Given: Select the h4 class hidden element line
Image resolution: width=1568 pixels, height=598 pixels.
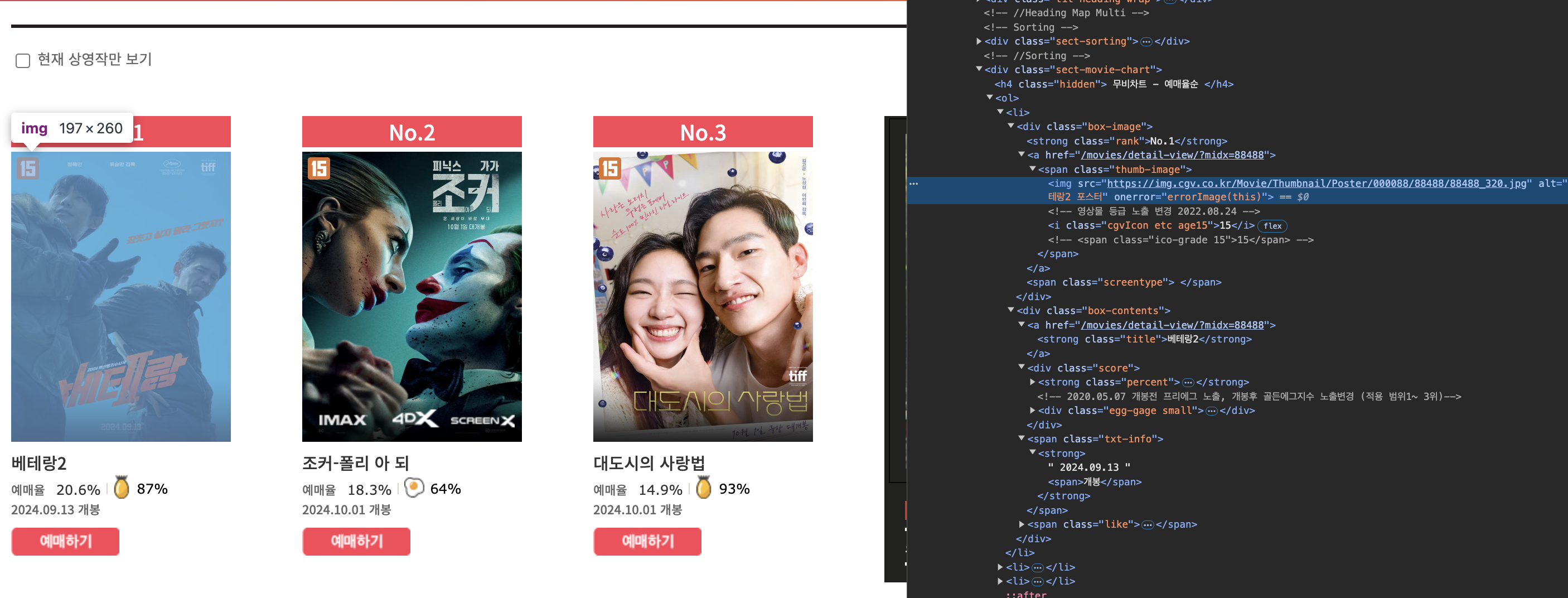Looking at the screenshot, I should 1114,84.
